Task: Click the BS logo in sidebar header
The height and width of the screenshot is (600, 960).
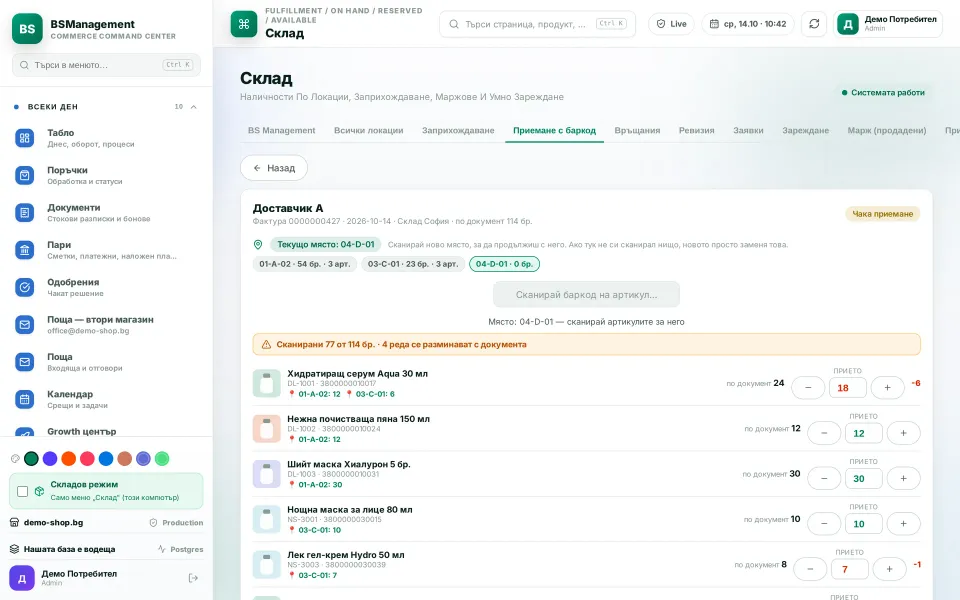Action: [x=27, y=29]
